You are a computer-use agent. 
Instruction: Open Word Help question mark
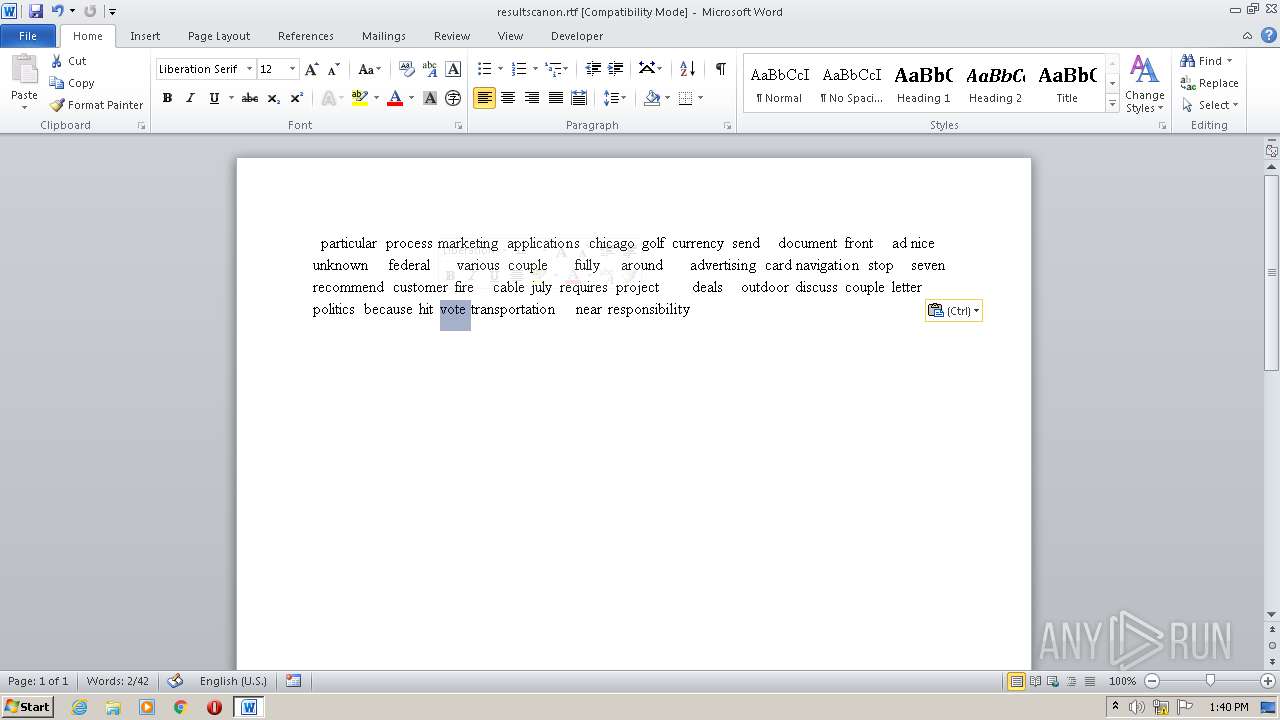(1269, 35)
